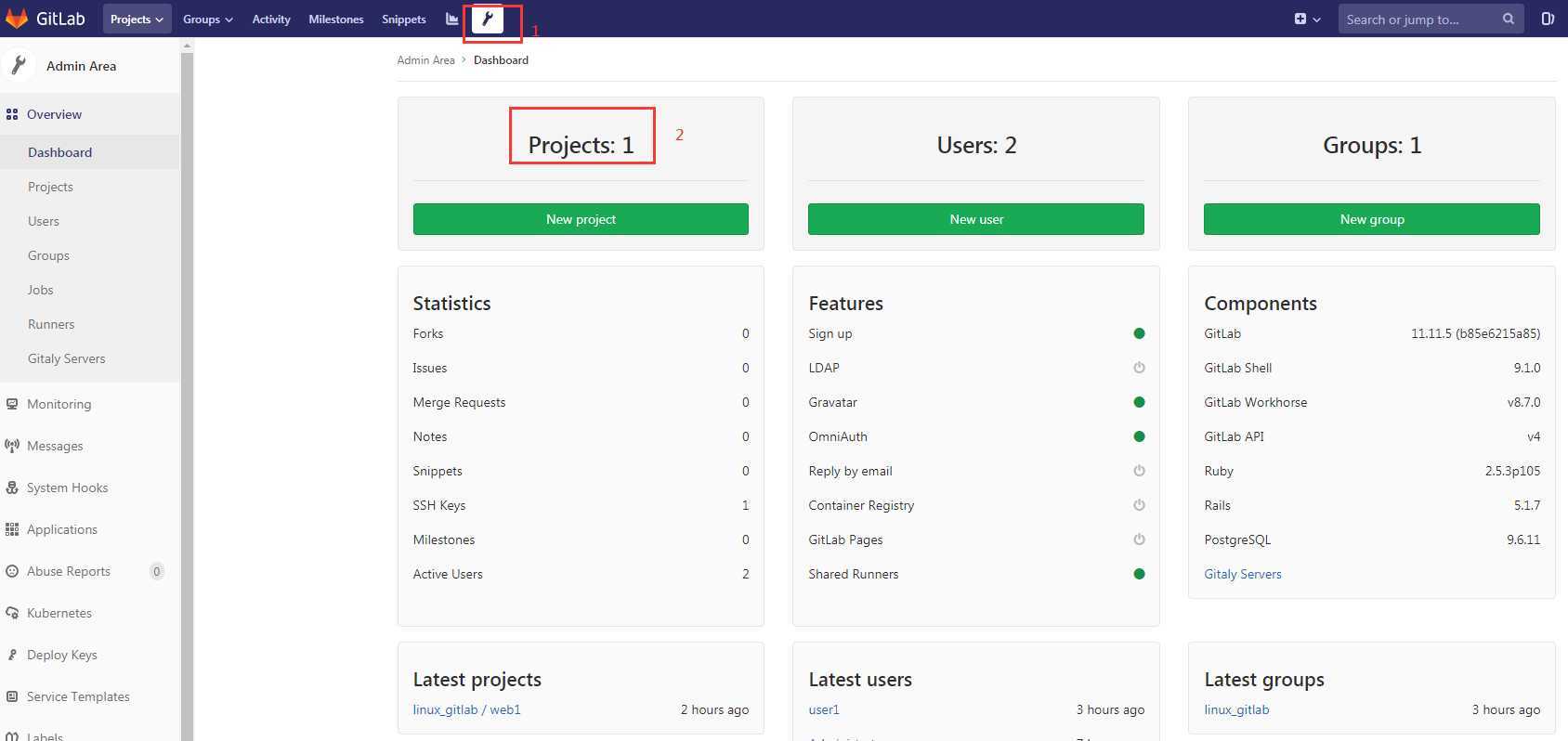The image size is (1568, 741).
Task: Click the new item plus icon
Action: [x=1300, y=19]
